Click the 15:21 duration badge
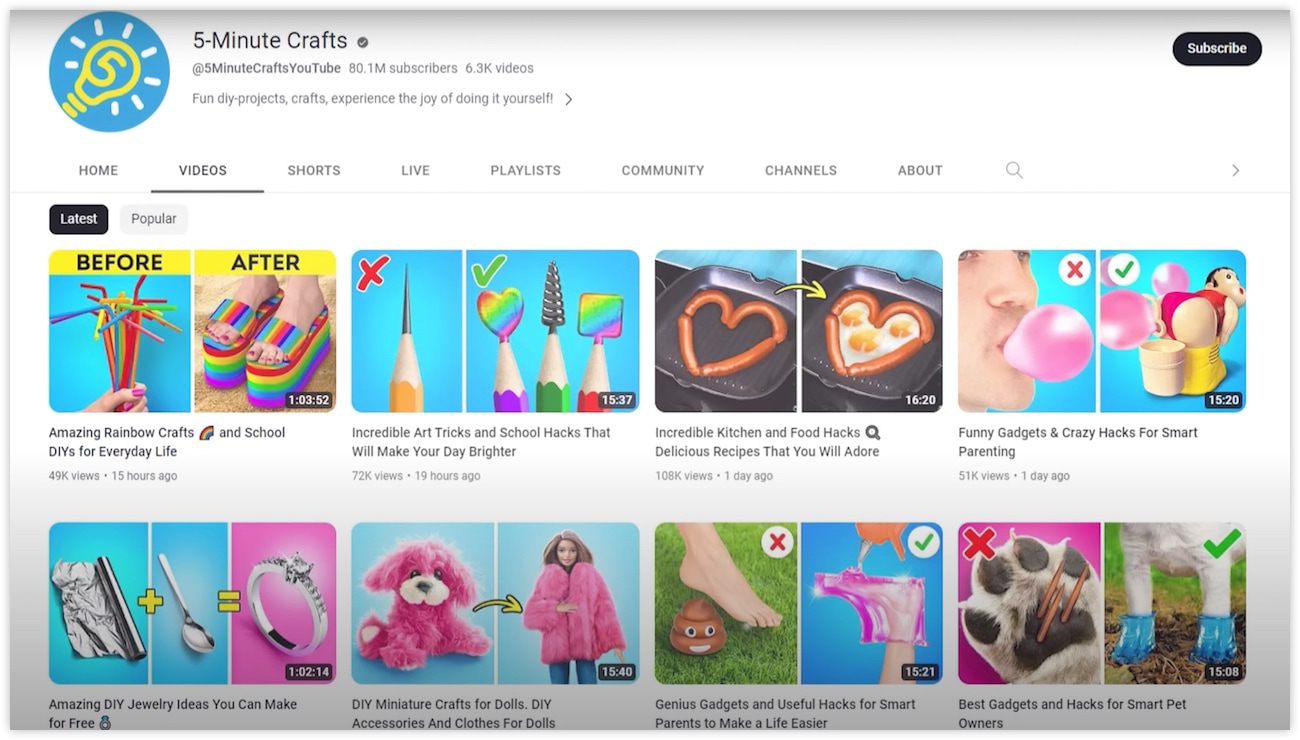 920,672
